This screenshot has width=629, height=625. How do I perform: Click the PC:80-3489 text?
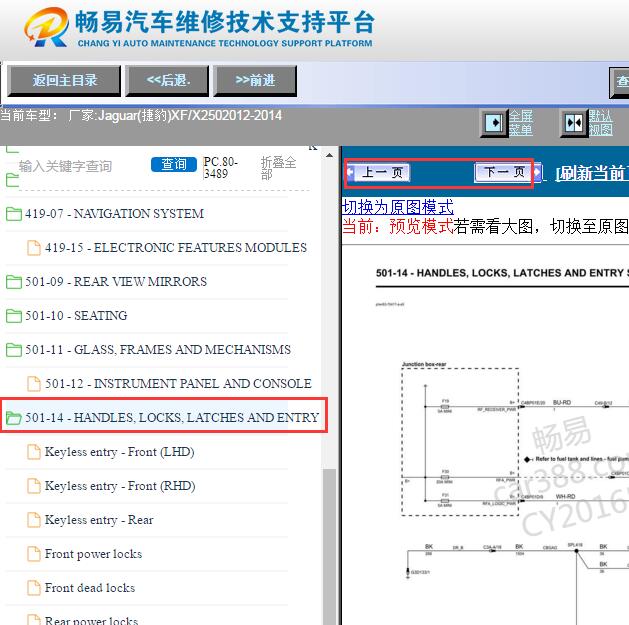(x=220, y=168)
